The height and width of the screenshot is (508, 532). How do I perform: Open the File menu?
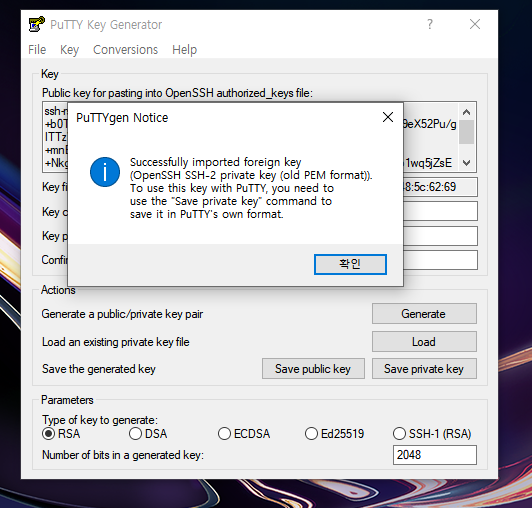click(x=37, y=50)
